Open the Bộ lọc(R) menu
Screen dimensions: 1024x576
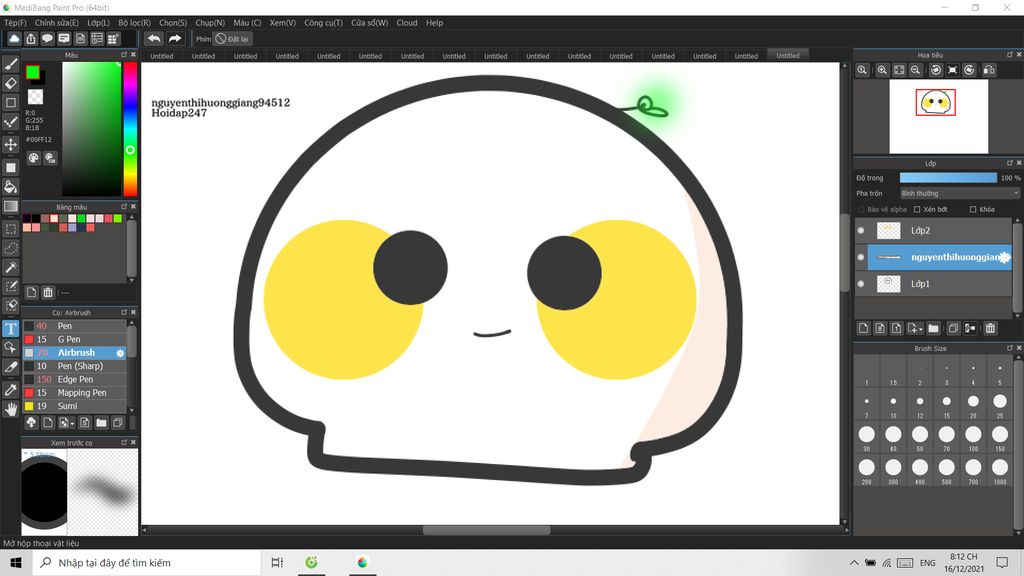[x=135, y=22]
